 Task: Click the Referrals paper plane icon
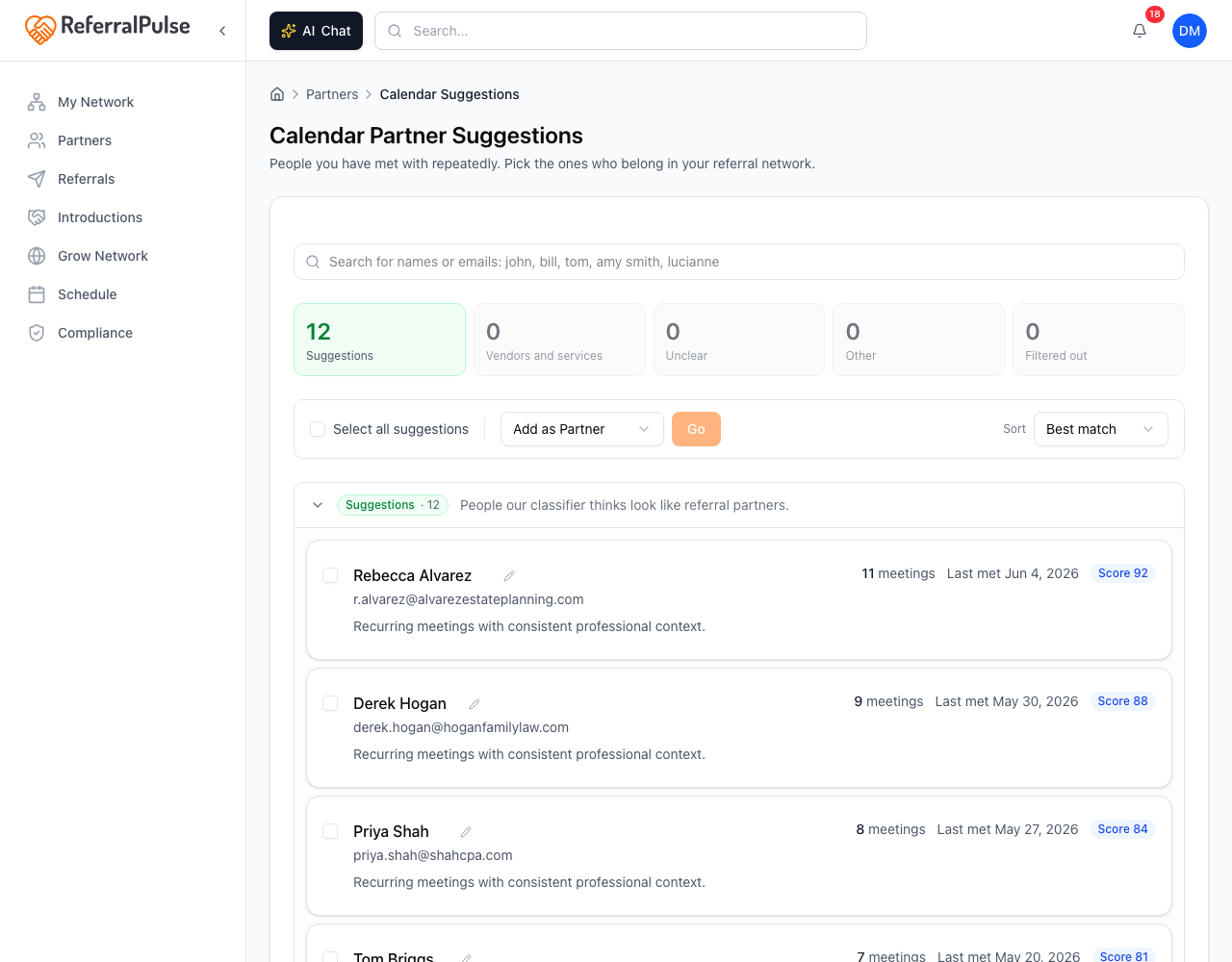coord(37,179)
